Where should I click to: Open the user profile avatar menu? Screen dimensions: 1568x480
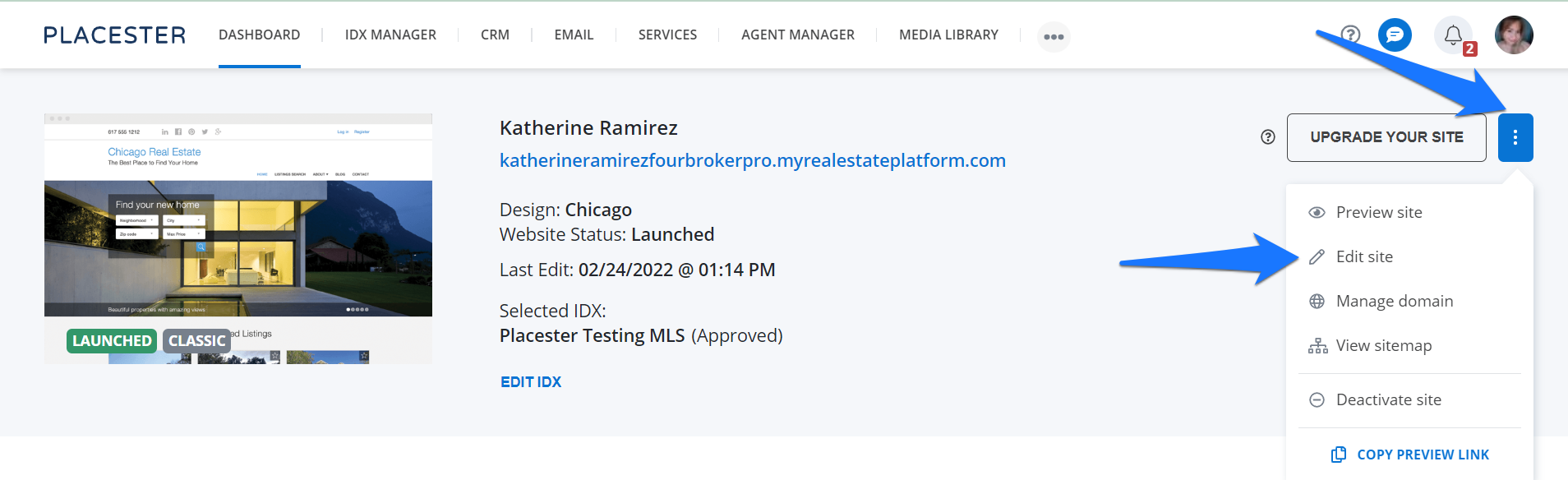(x=1514, y=35)
